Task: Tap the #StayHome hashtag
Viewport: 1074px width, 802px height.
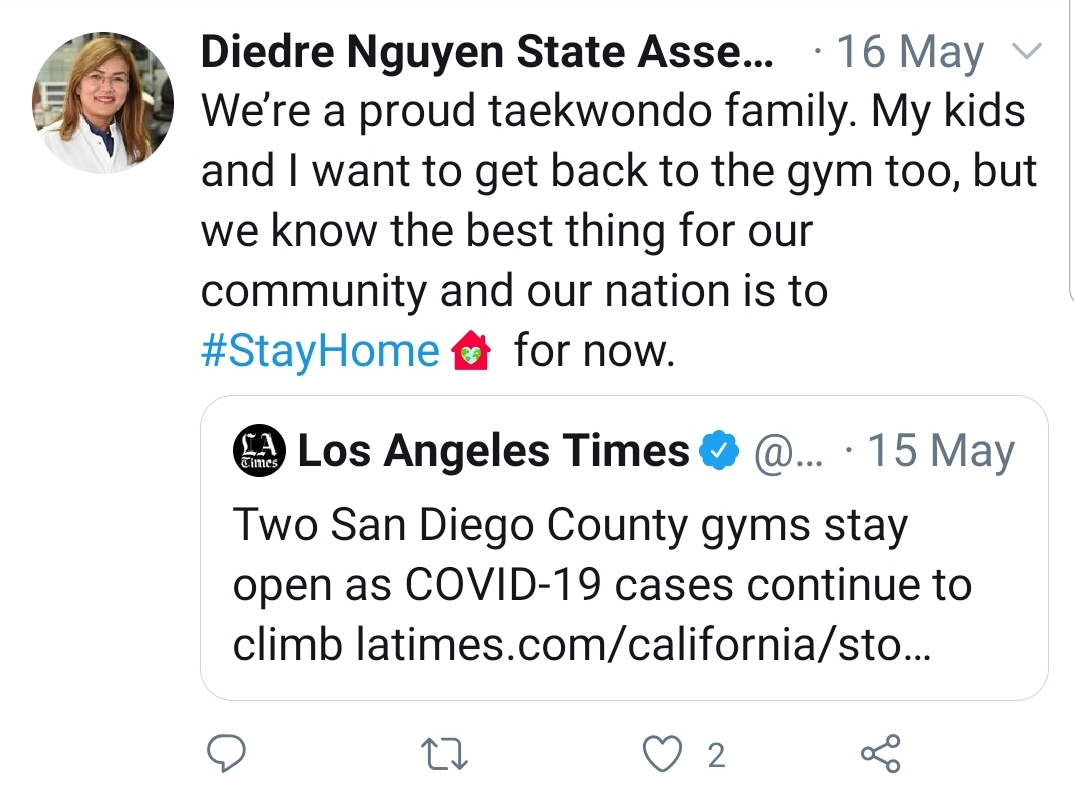Action: tap(320, 351)
